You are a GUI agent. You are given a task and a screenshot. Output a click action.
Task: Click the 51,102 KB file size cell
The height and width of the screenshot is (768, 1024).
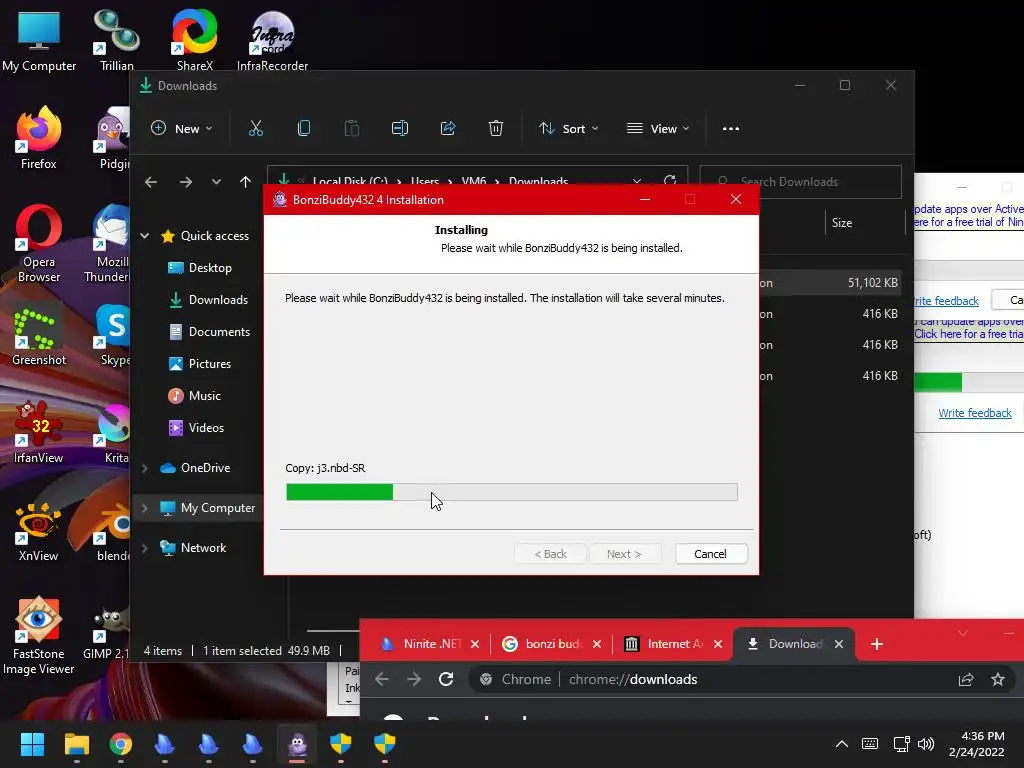click(872, 283)
